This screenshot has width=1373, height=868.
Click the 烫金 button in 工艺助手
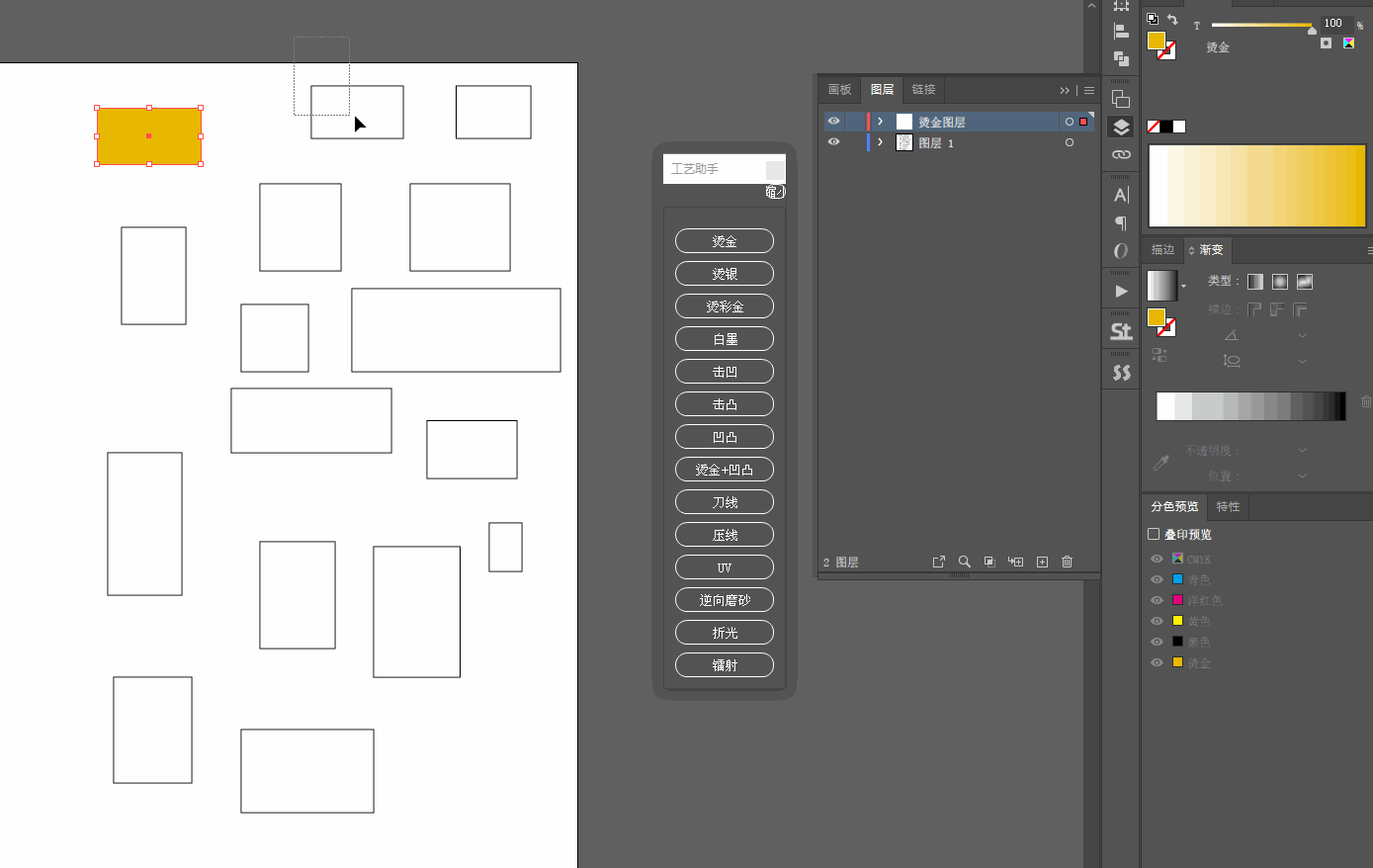(725, 241)
